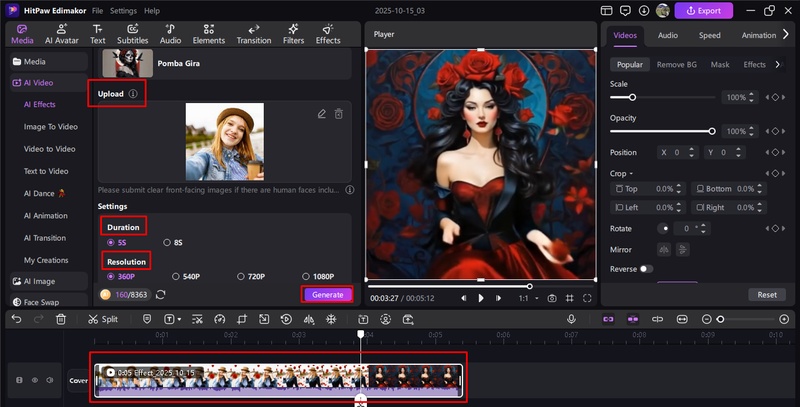Select 720P resolution radio button
800x407 pixels.
click(242, 277)
